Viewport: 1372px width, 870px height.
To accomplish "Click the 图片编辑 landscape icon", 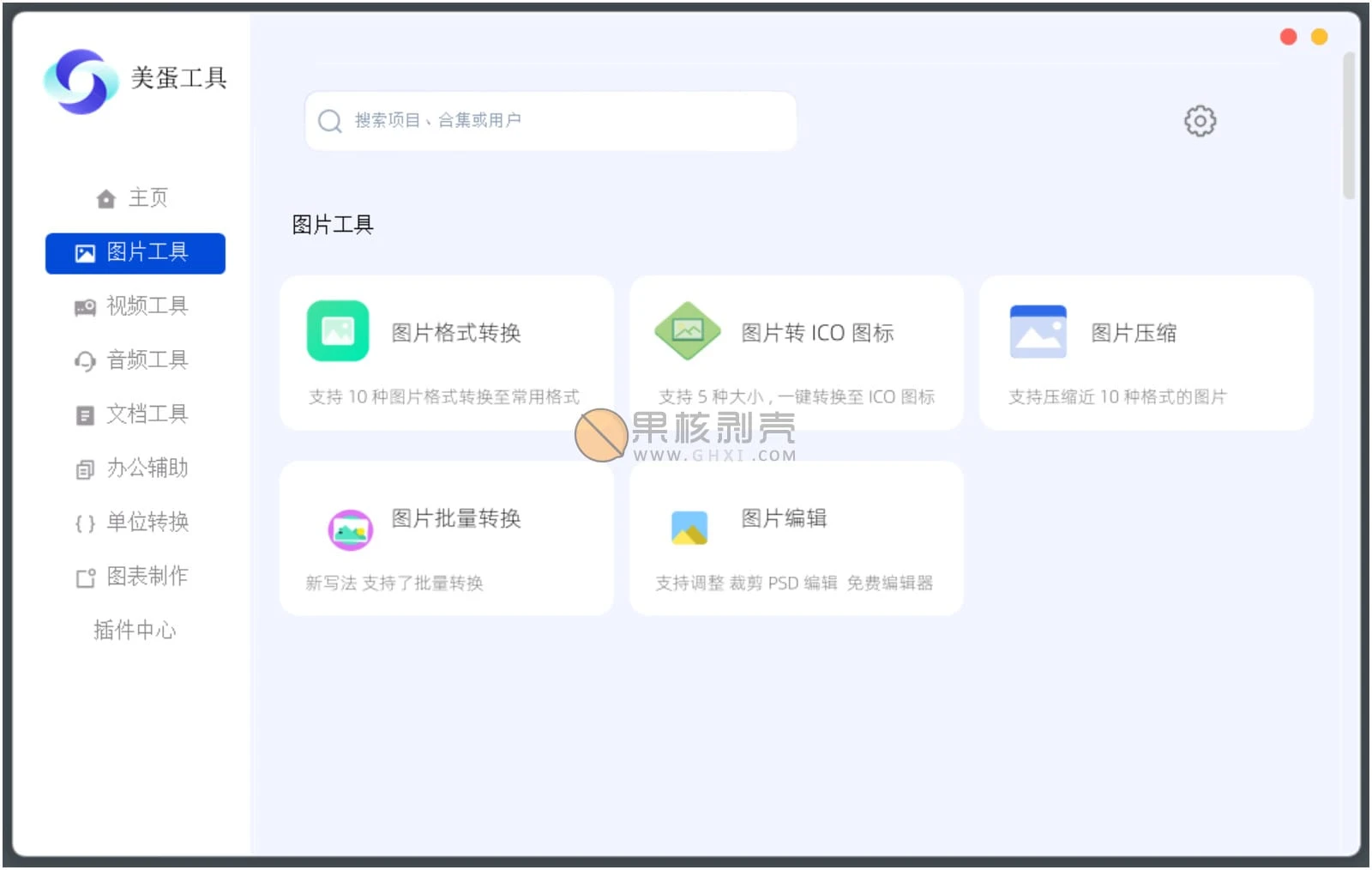I will [x=689, y=529].
